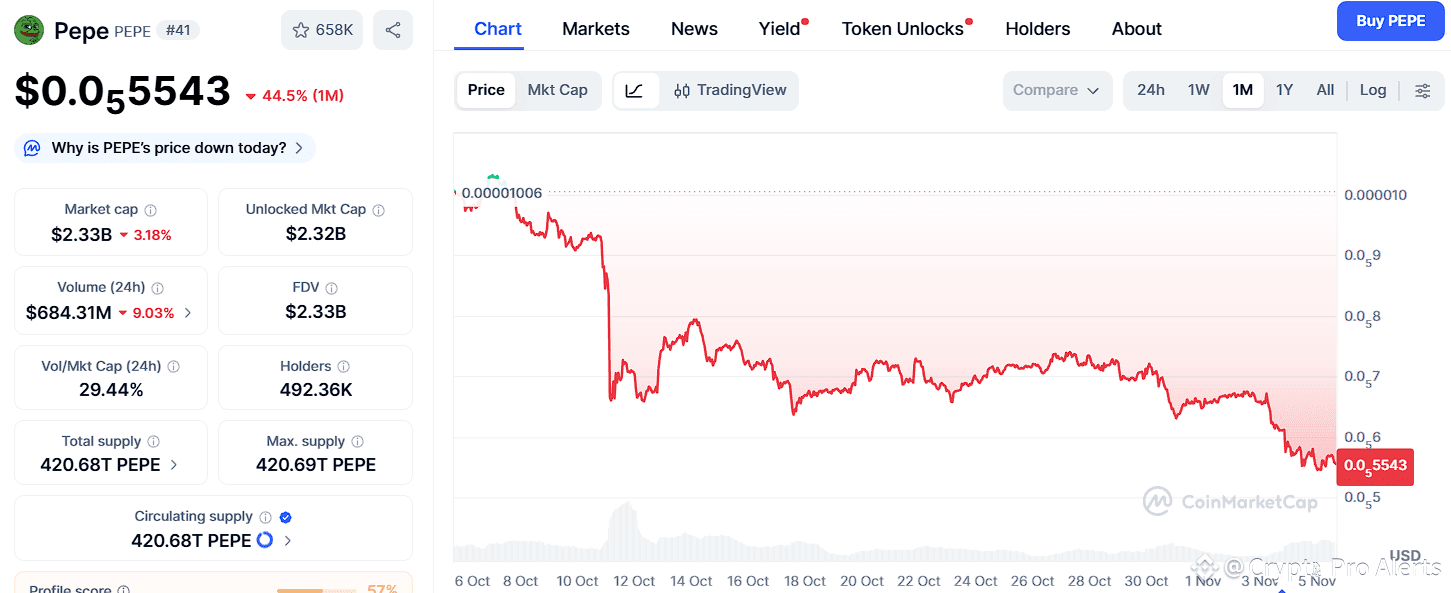Switch to the Token Unlocks tab
The image size is (1451, 593).
click(902, 29)
